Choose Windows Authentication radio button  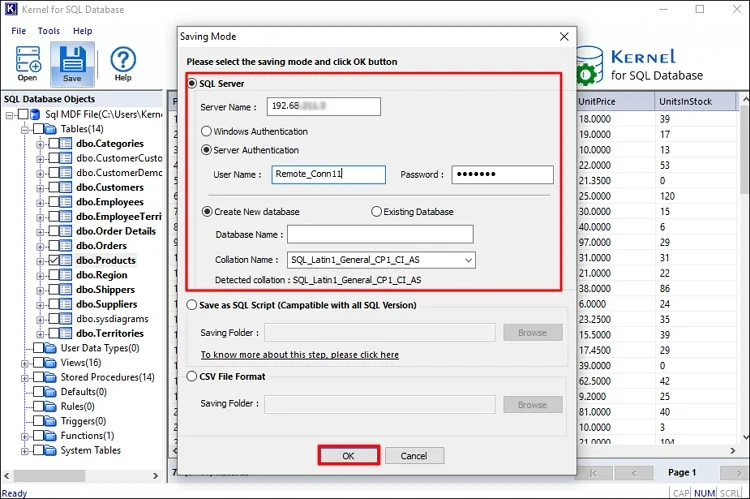coord(206,131)
